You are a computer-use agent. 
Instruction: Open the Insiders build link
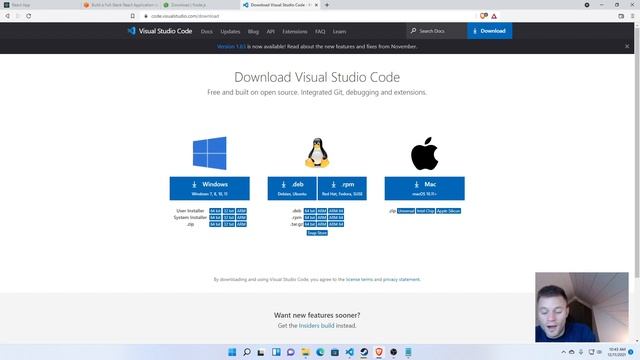316,326
